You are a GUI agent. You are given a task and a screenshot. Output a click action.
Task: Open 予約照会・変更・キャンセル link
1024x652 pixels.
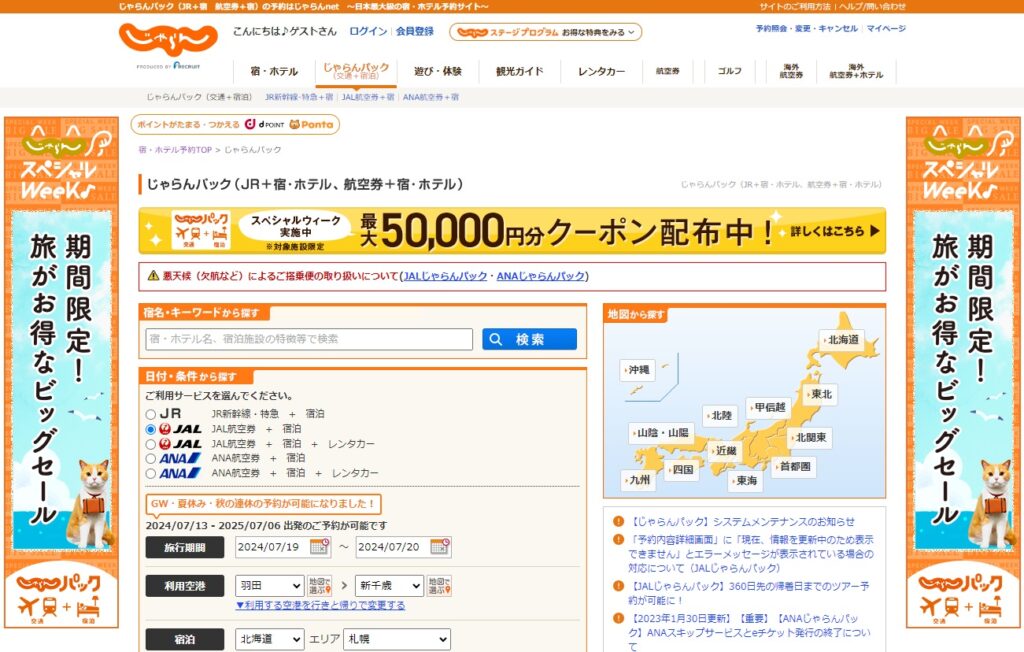pyautogui.click(x=807, y=29)
